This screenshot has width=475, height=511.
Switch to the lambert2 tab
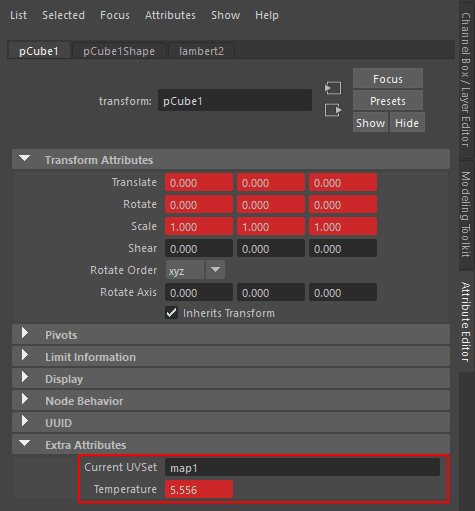point(201,51)
